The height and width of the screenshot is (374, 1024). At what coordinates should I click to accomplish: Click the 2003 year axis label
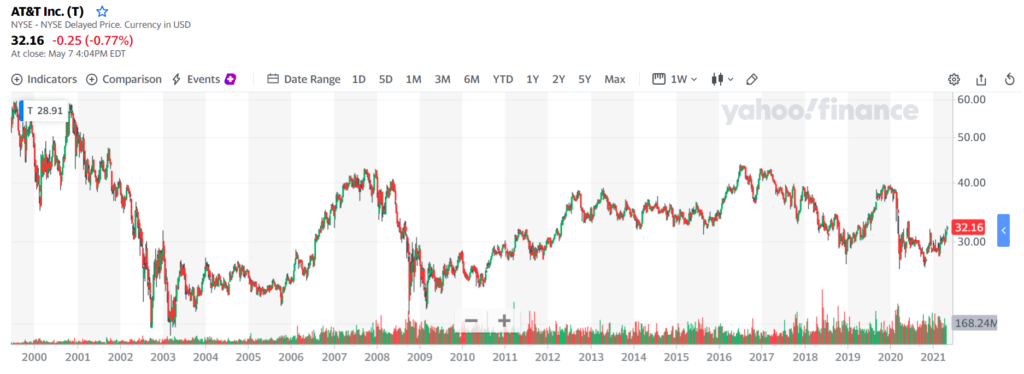(x=162, y=357)
